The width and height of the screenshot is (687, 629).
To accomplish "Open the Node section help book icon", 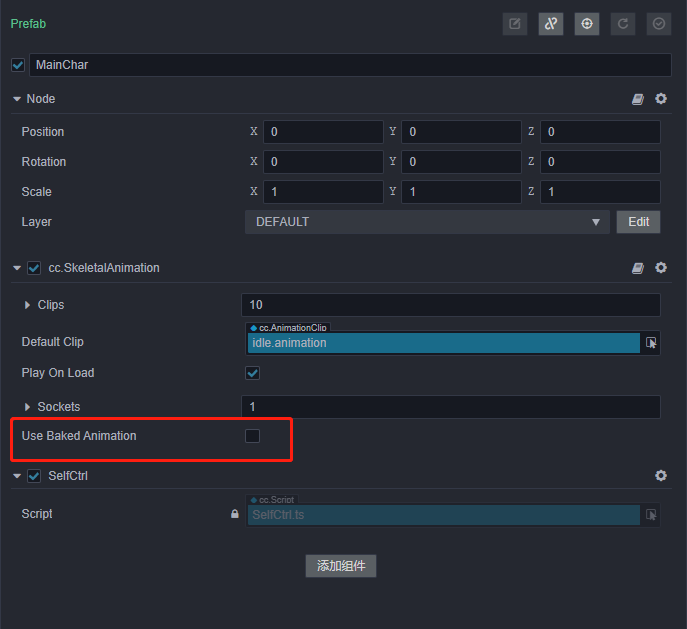I will point(637,99).
